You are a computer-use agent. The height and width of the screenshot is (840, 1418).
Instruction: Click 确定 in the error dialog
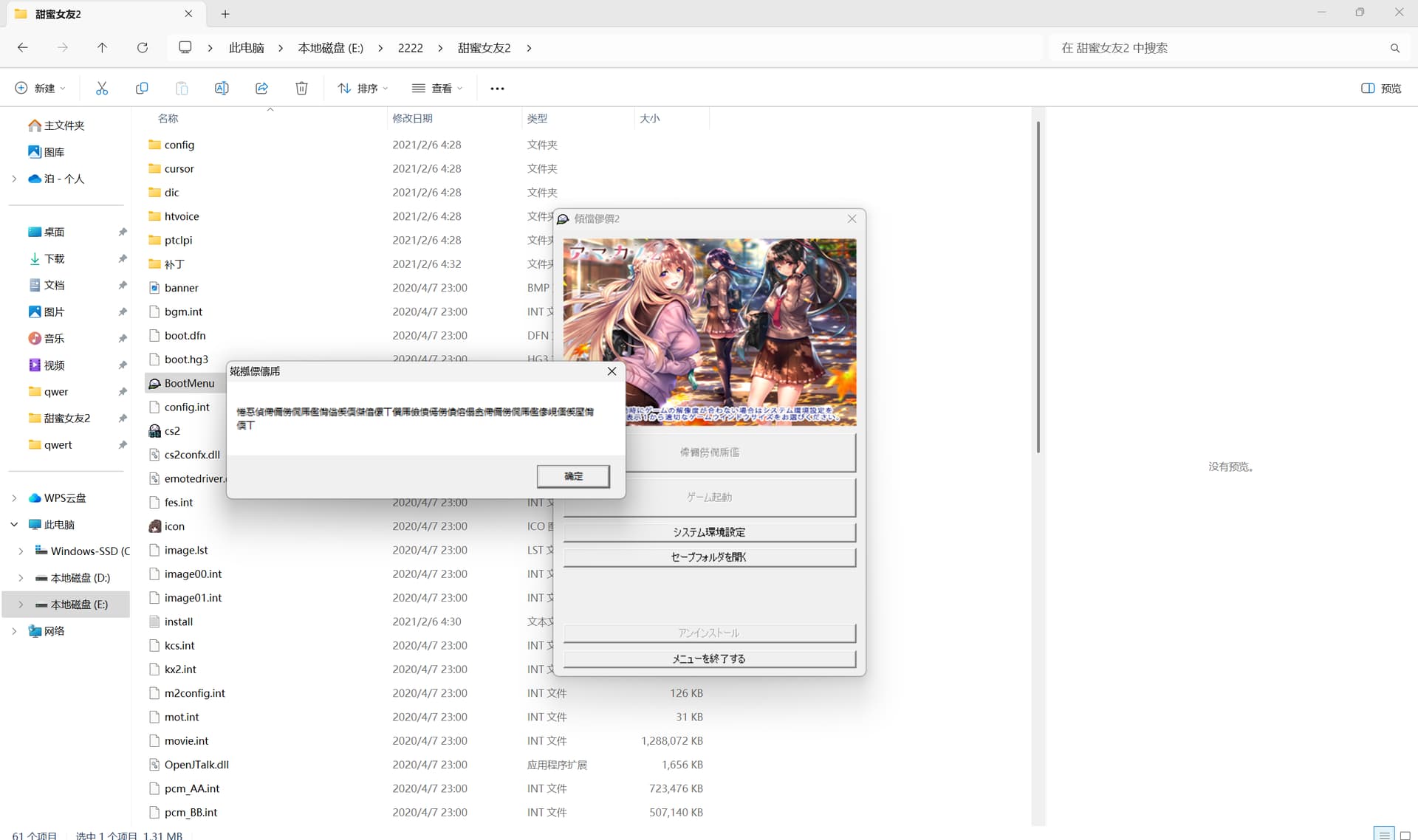(573, 476)
